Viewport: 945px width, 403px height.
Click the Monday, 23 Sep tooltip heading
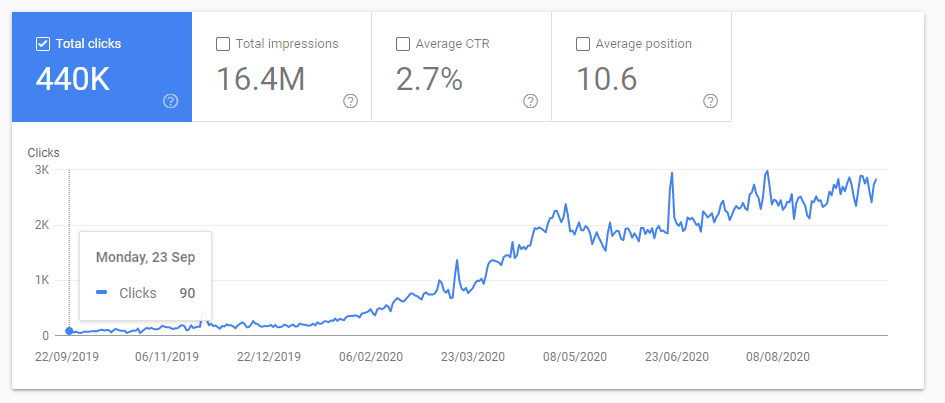(145, 257)
